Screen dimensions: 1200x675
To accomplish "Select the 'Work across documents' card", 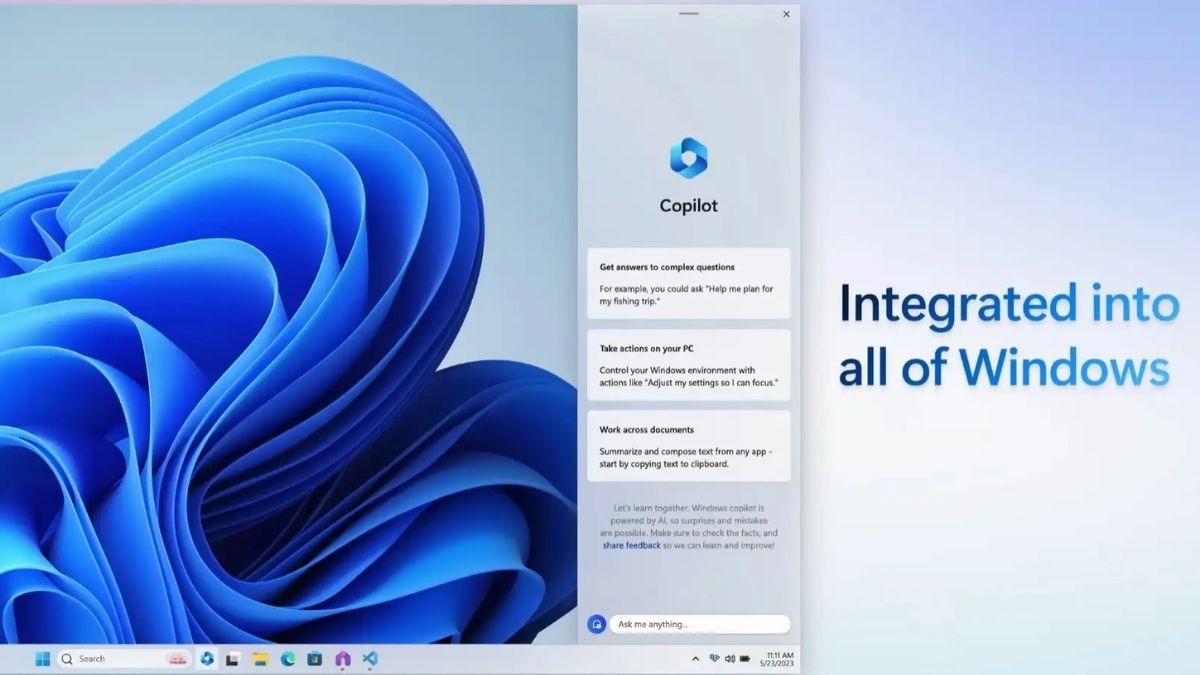I will pos(689,446).
